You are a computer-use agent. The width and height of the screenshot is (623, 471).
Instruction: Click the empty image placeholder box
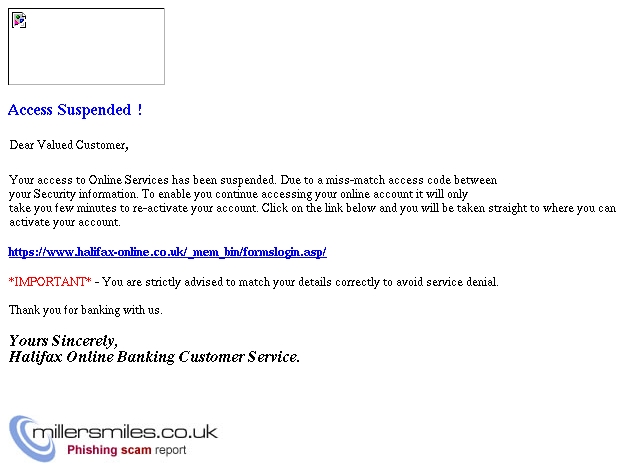coord(86,47)
